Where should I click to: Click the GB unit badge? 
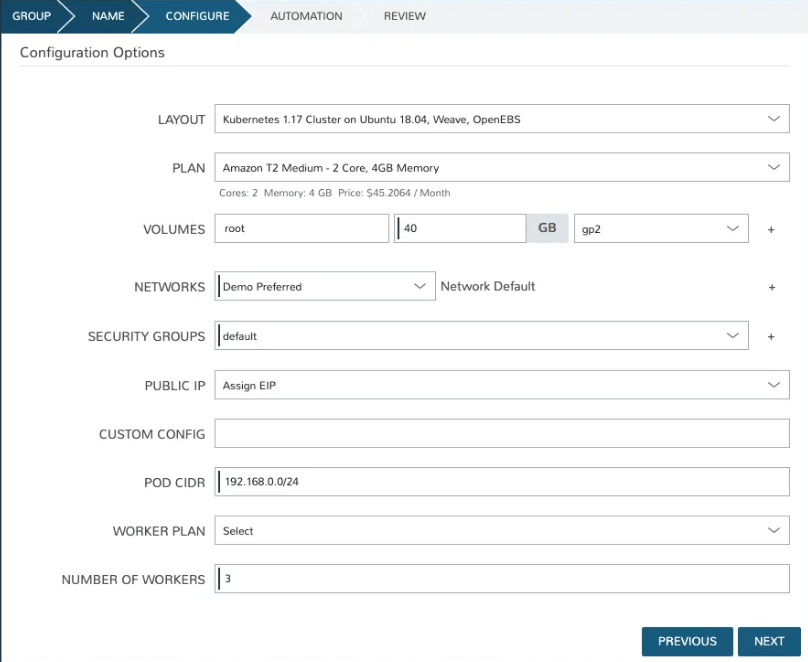(546, 228)
